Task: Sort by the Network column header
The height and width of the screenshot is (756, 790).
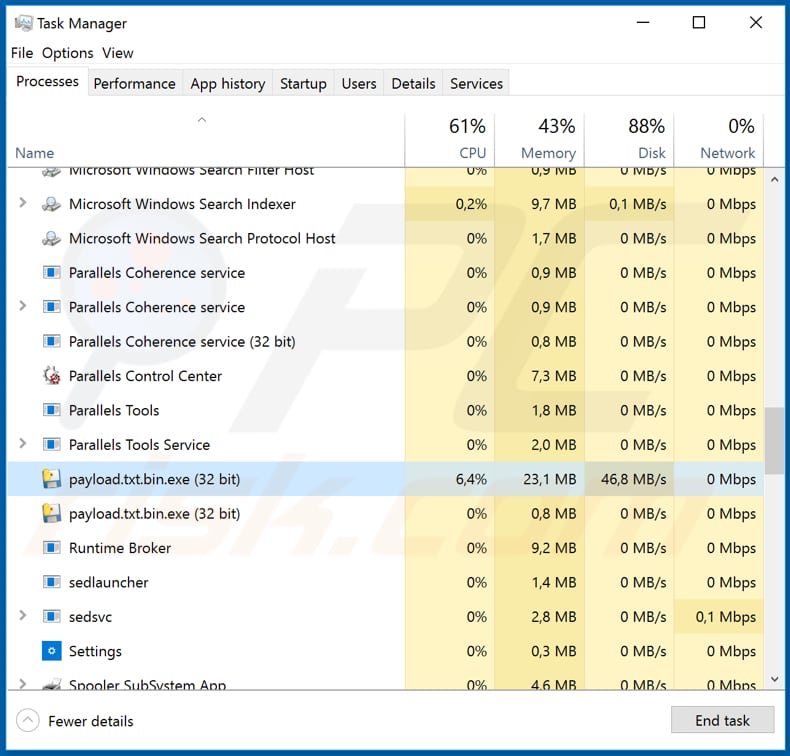Action: point(719,140)
